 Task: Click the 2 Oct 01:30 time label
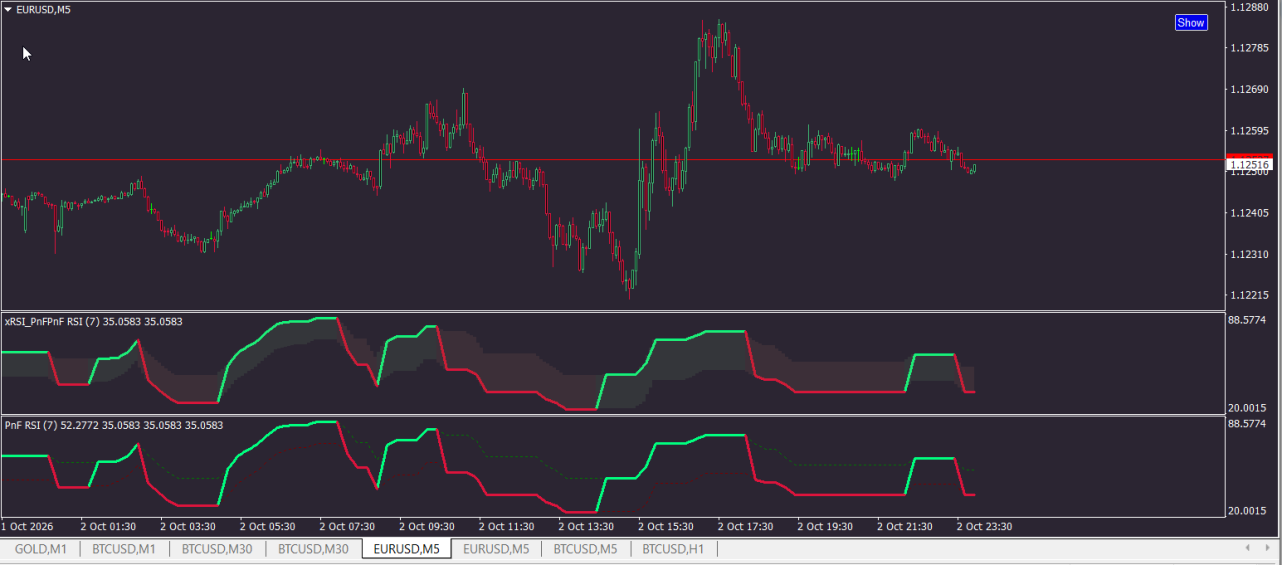tap(108, 526)
